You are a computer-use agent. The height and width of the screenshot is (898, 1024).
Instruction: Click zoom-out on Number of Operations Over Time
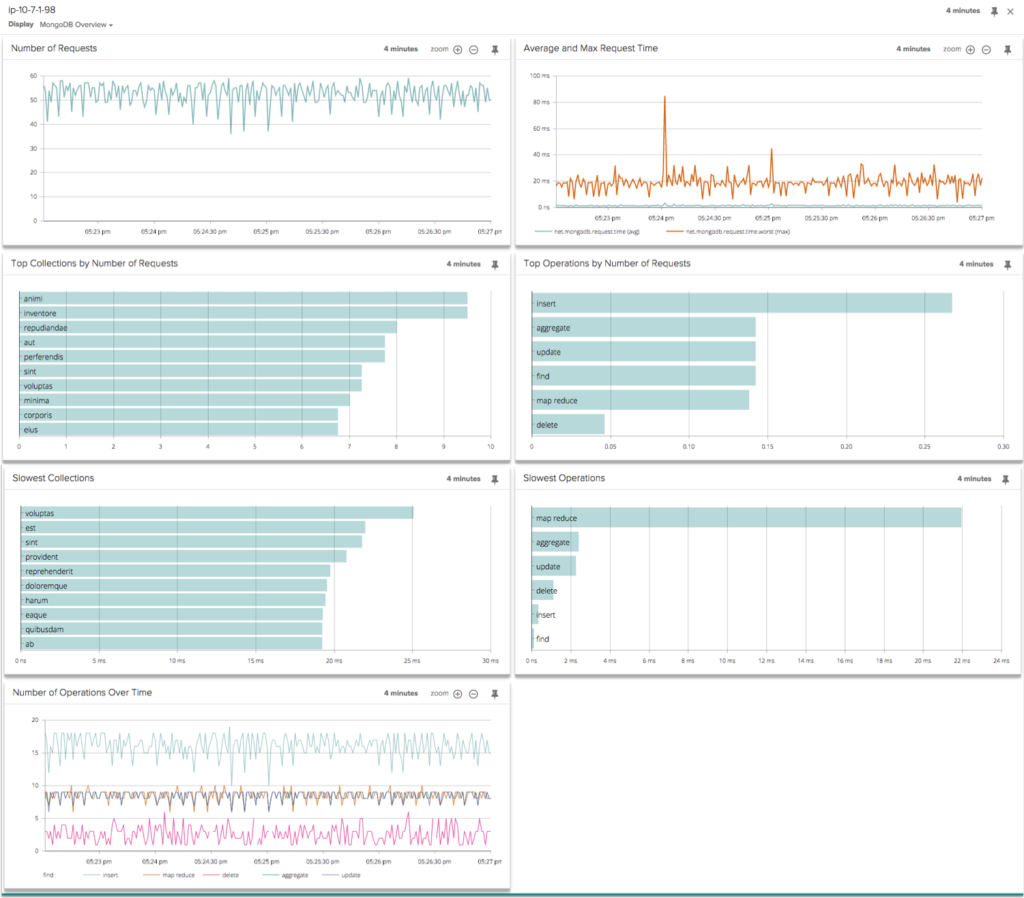click(x=474, y=692)
